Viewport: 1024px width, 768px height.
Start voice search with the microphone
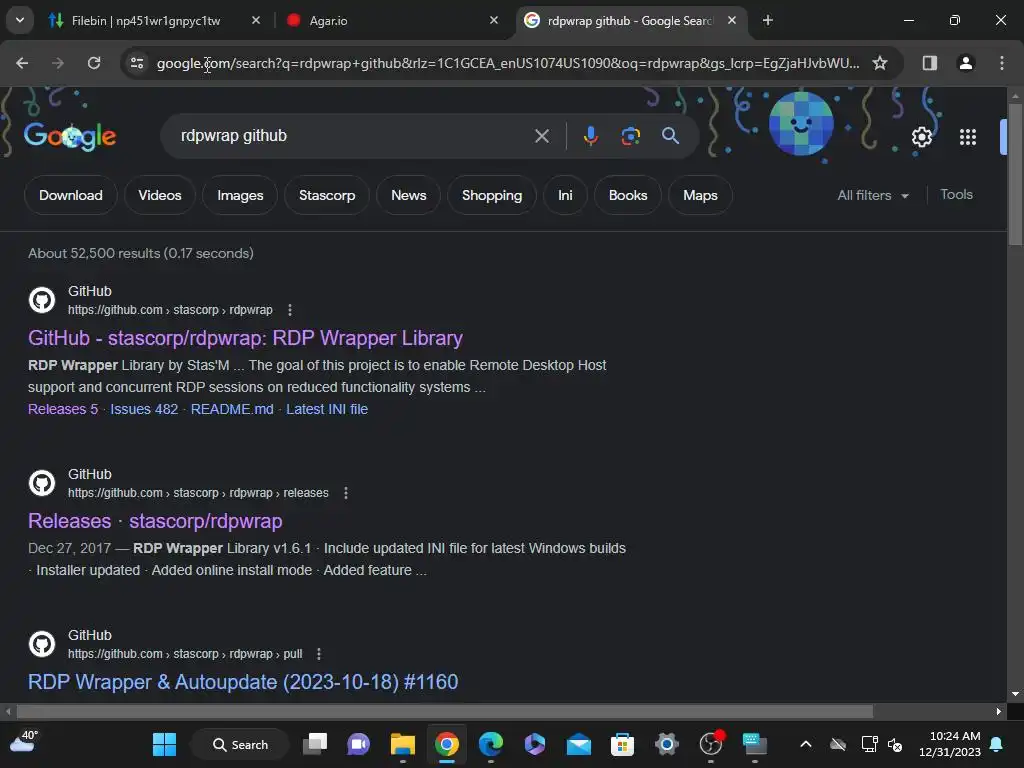coord(590,136)
